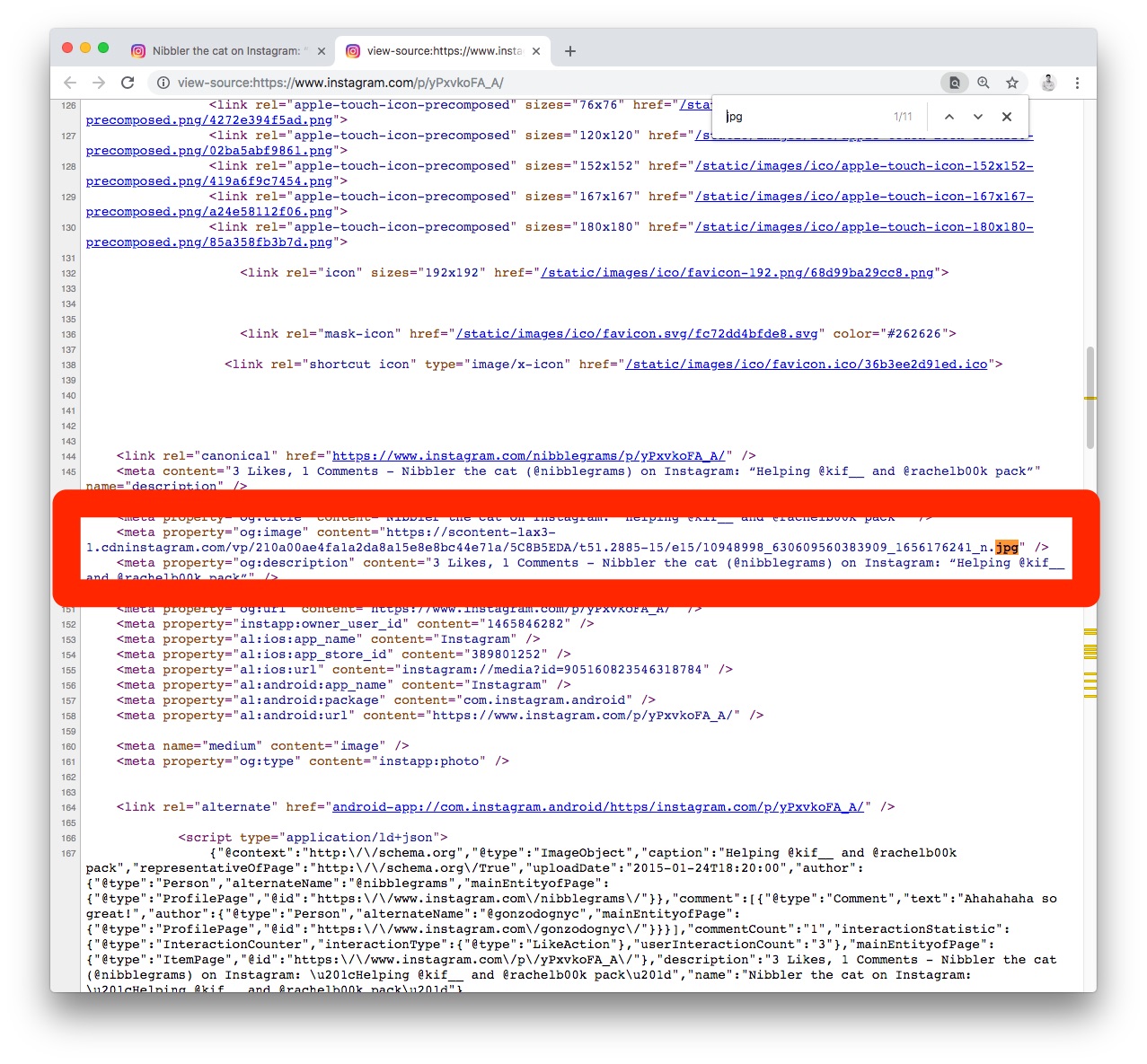
Task: Close the view-source tab
Action: tap(536, 51)
